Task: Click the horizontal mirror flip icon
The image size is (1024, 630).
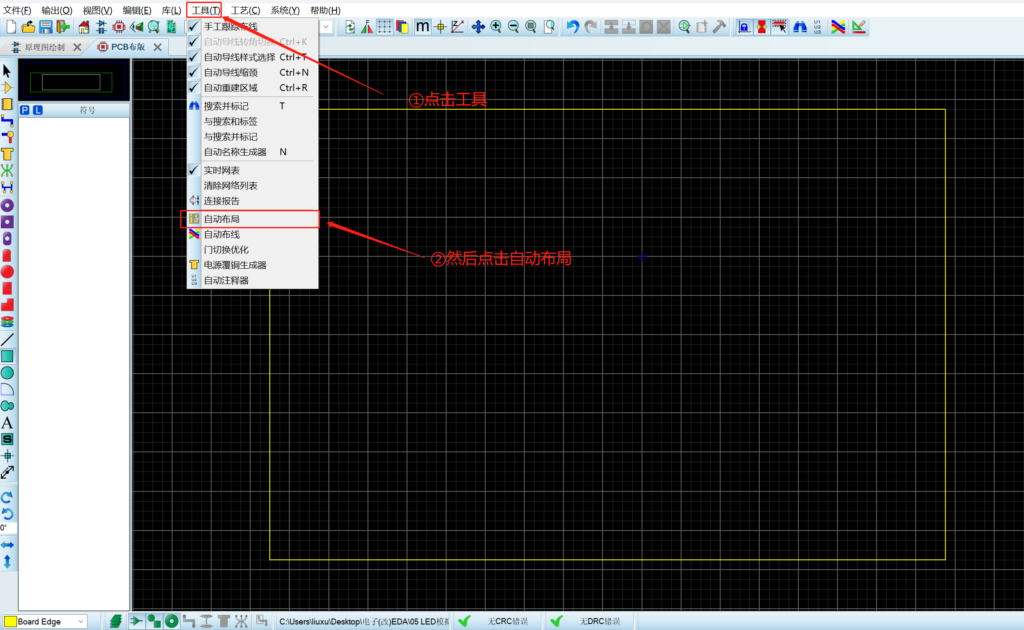Action: coord(7,545)
